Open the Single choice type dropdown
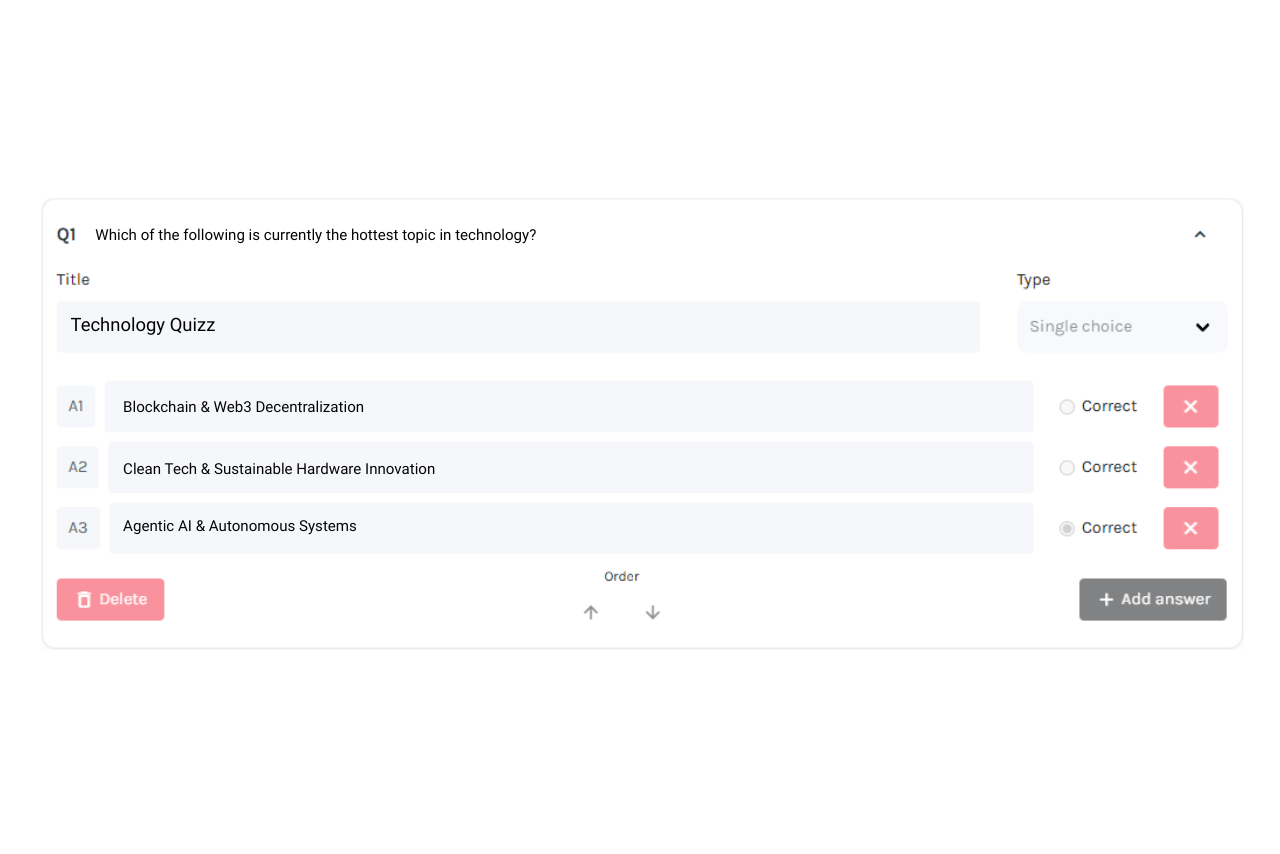Image resolution: width=1280 pixels, height=854 pixels. (1121, 327)
